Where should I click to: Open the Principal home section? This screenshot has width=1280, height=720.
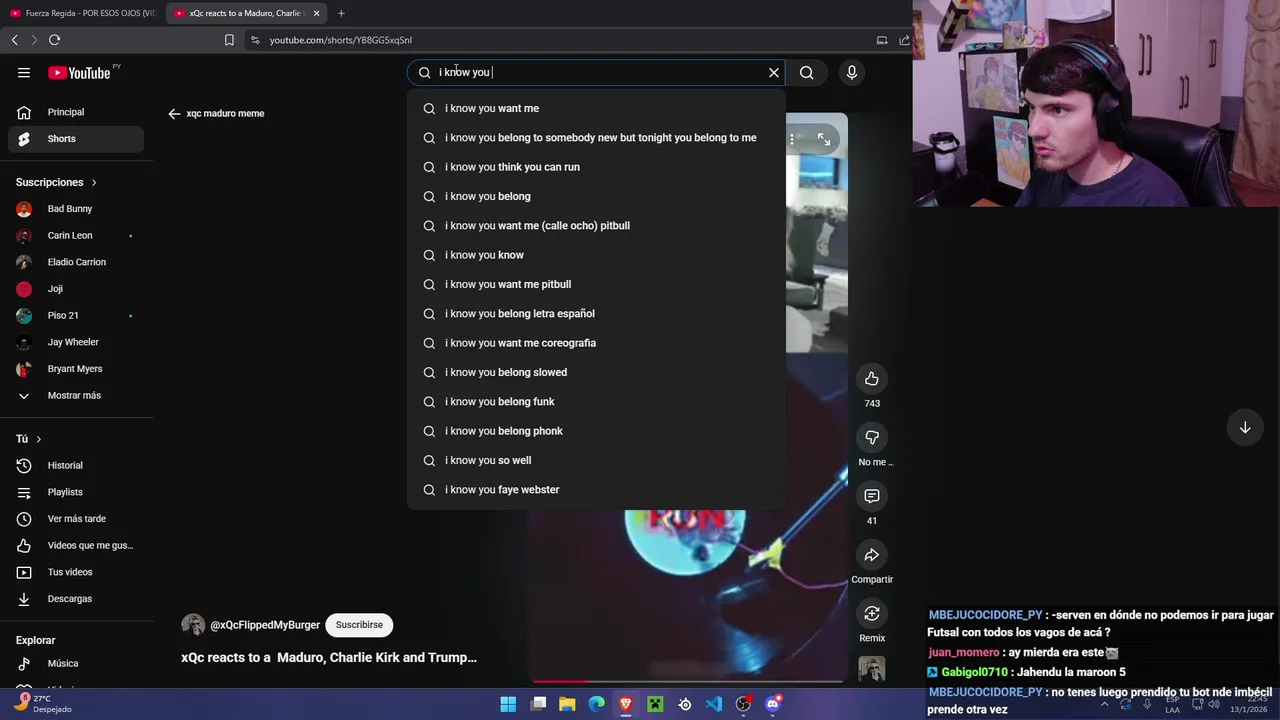pos(76,112)
